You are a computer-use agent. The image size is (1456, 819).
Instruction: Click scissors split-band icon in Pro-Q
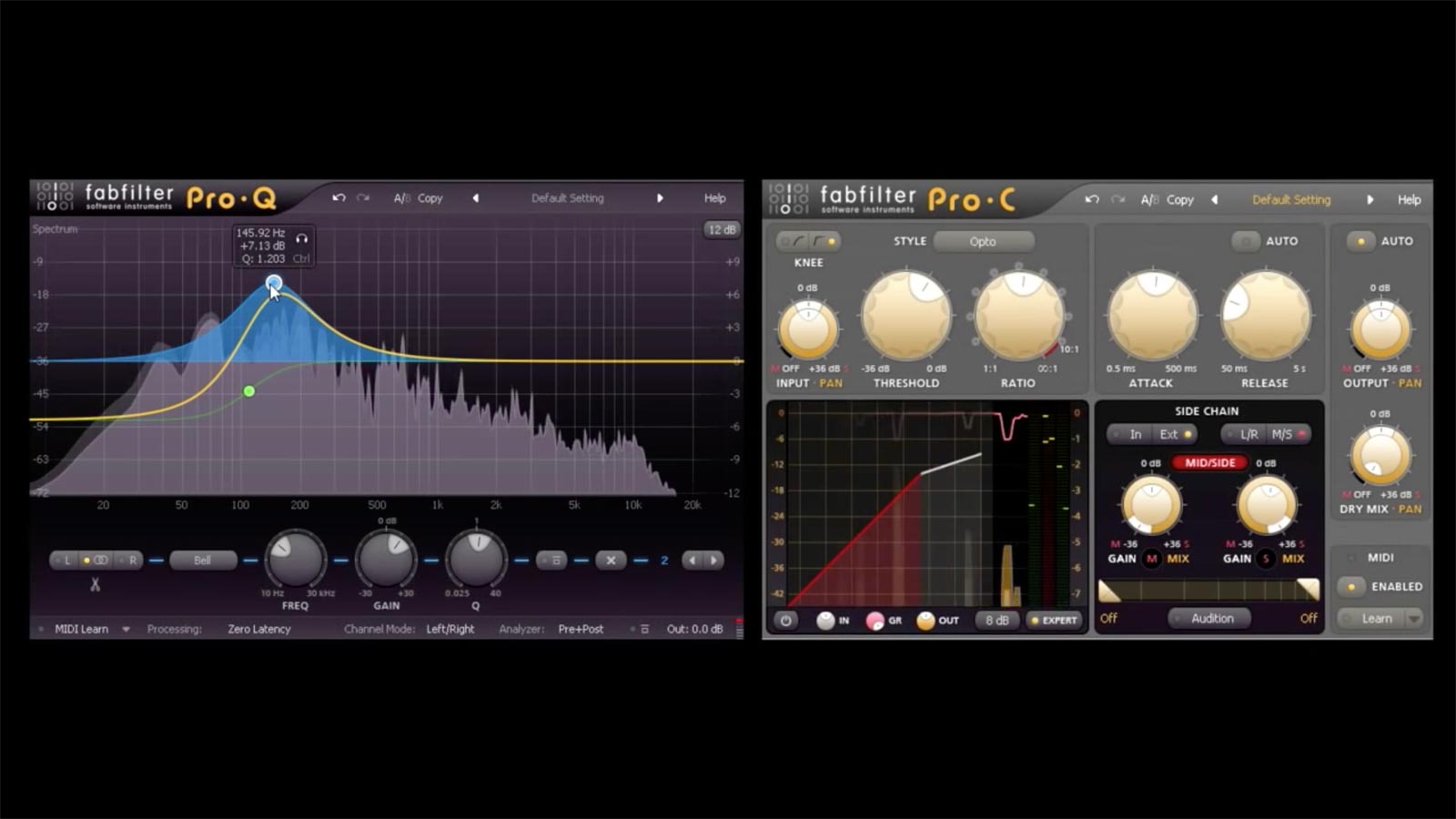pos(96,584)
